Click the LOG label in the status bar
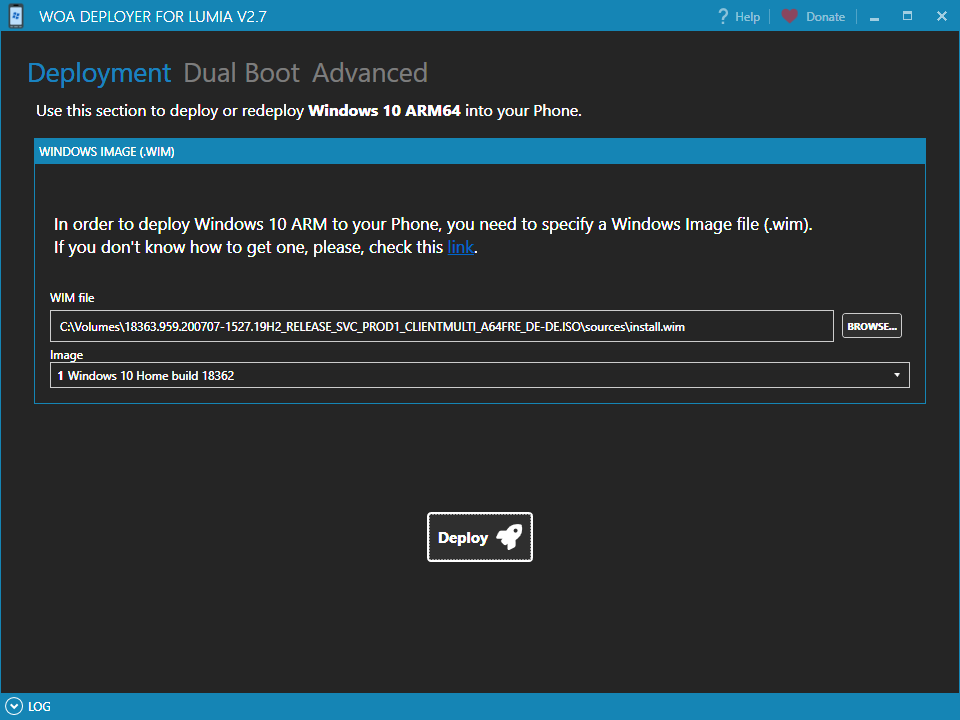960x720 pixels. pos(39,707)
